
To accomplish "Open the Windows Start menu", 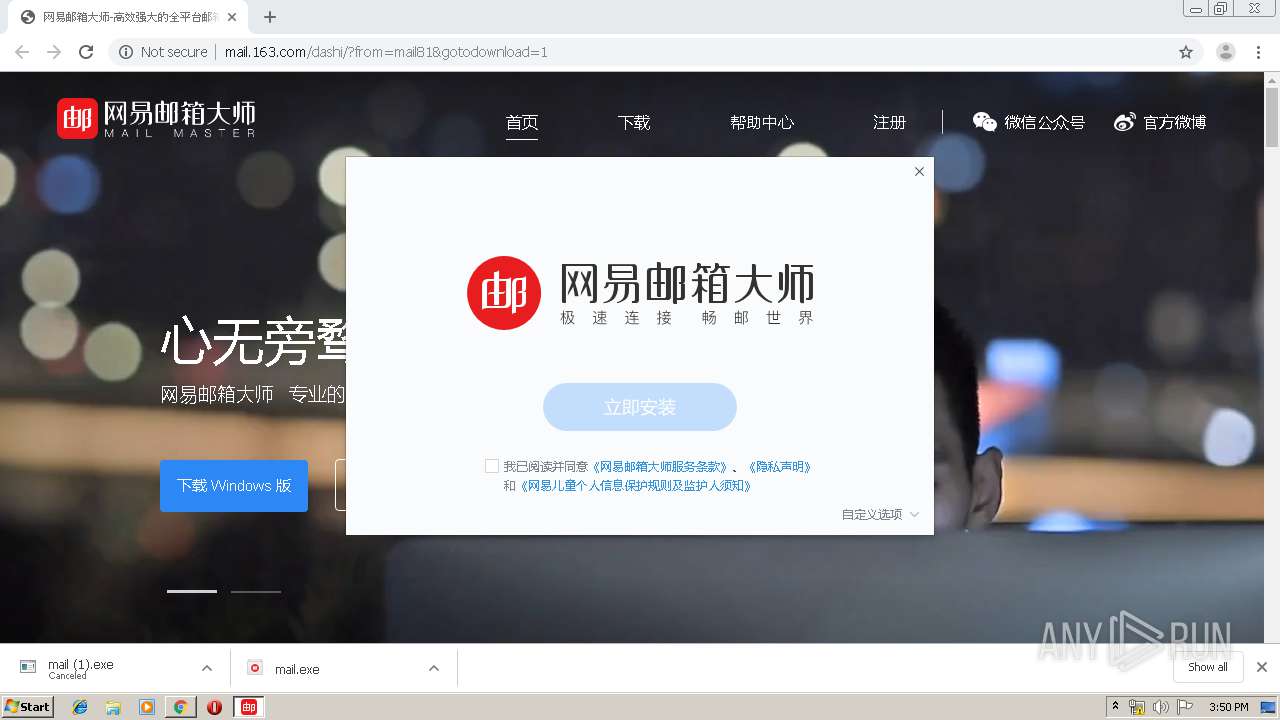I will pos(27,706).
